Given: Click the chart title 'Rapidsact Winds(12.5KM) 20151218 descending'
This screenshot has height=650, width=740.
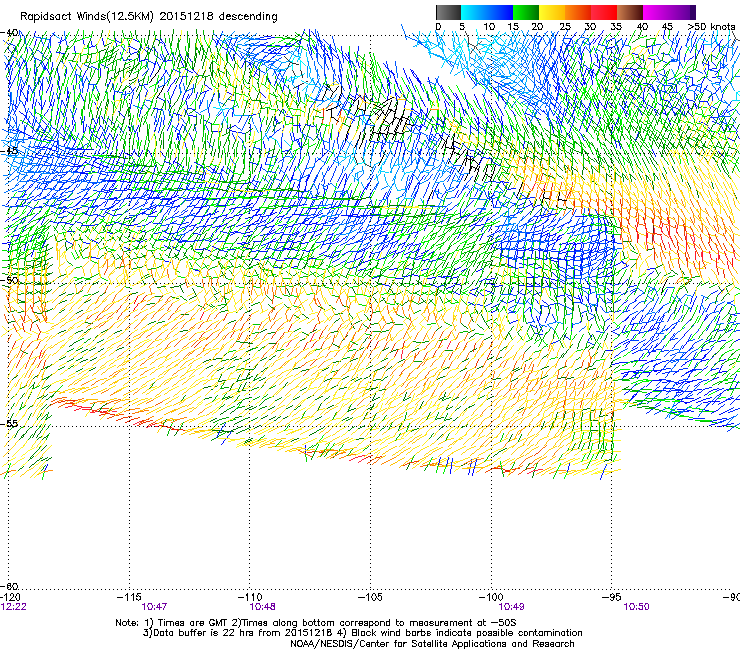Looking at the screenshot, I should (x=149, y=17).
